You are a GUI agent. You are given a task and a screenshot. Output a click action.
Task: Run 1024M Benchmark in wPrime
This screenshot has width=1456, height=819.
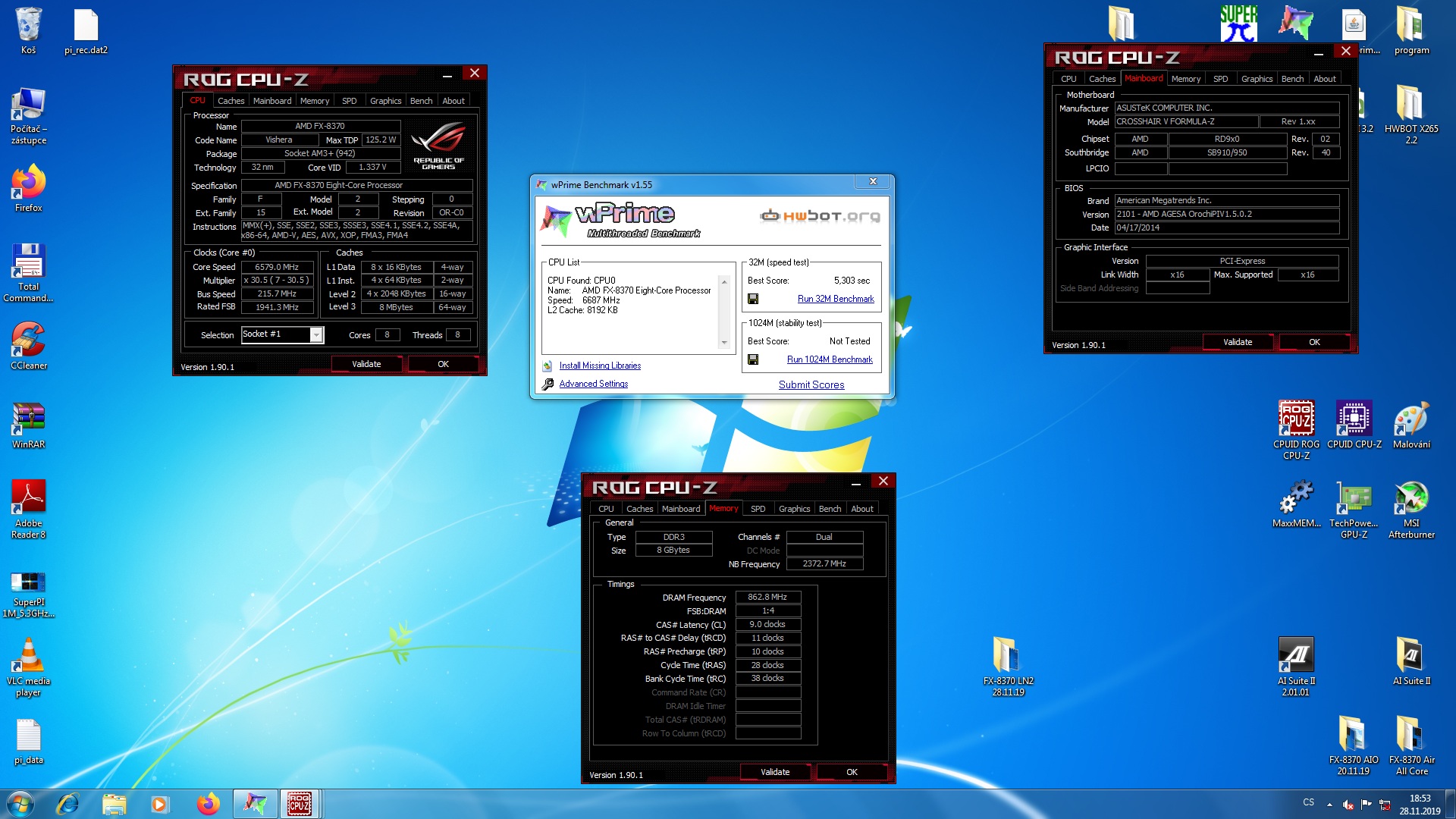tap(830, 359)
